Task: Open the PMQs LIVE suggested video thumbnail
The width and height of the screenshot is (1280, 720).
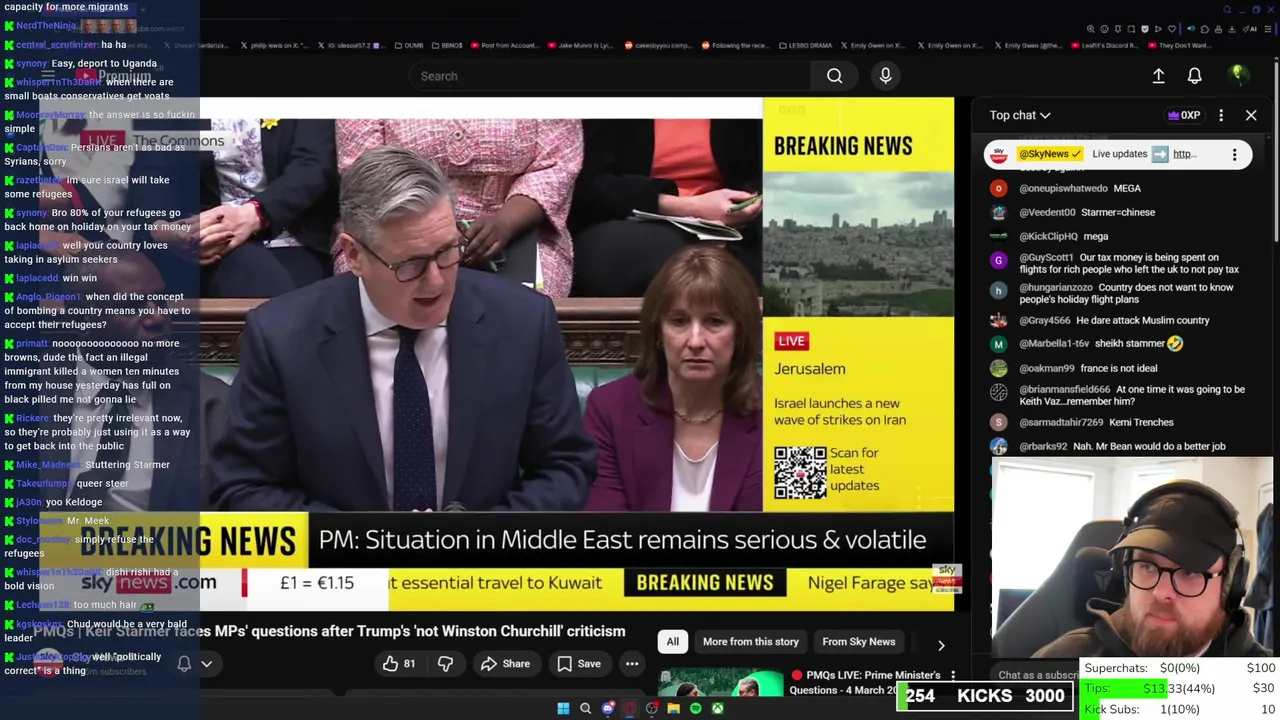Action: click(720, 683)
